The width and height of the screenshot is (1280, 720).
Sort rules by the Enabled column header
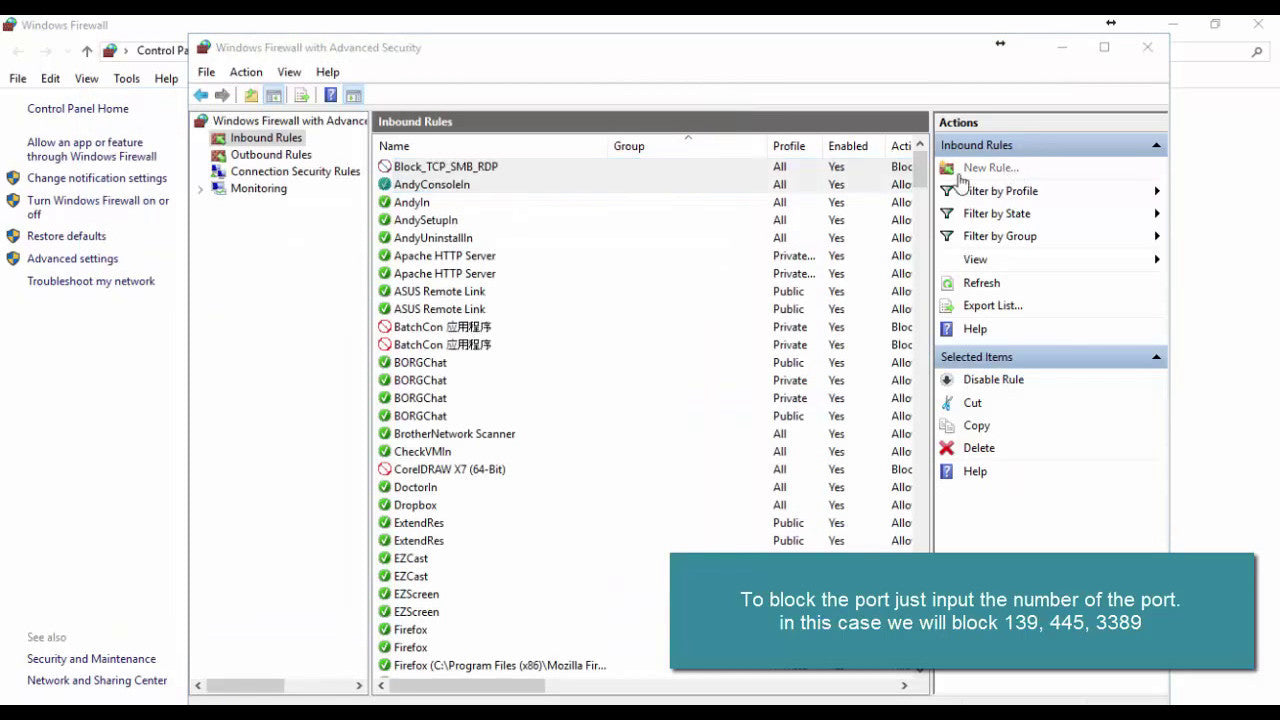click(854, 146)
